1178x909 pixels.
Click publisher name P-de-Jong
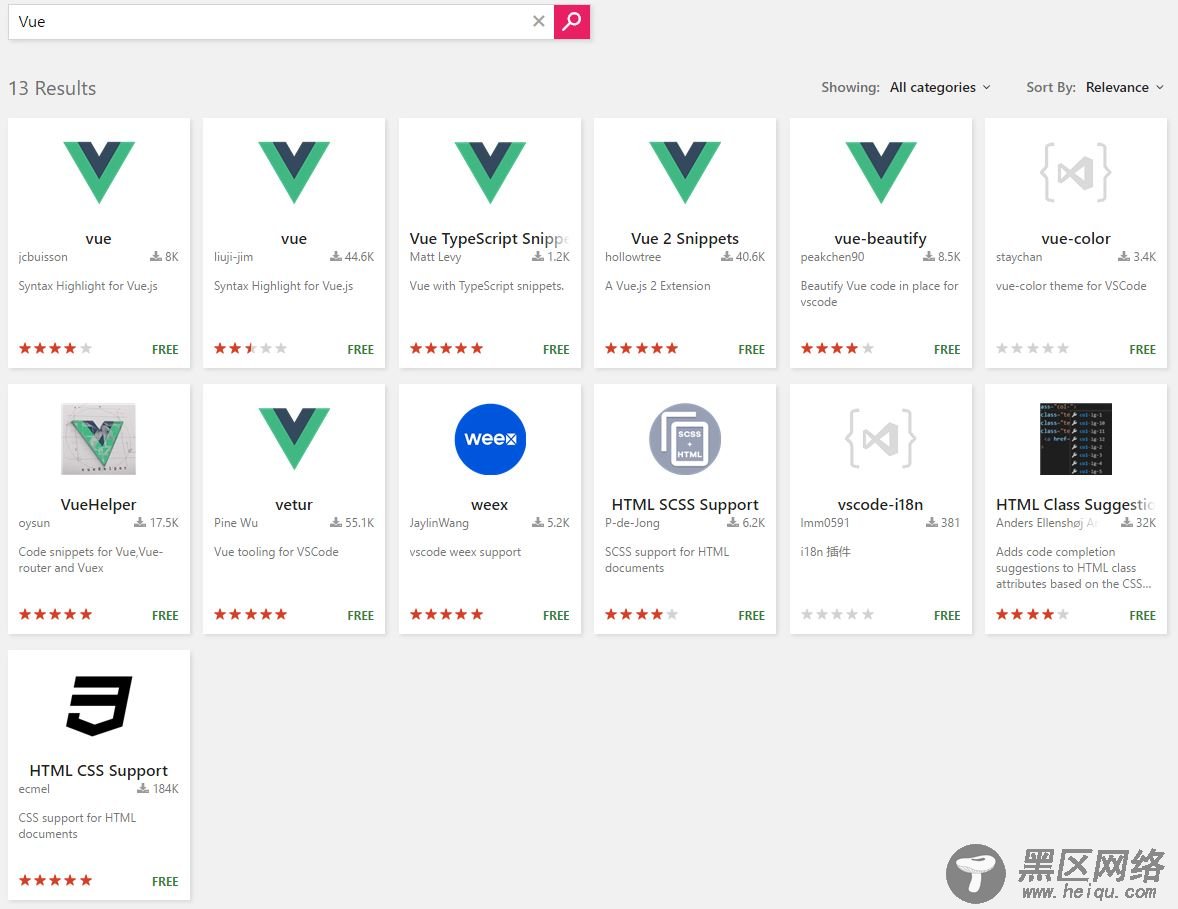point(632,523)
